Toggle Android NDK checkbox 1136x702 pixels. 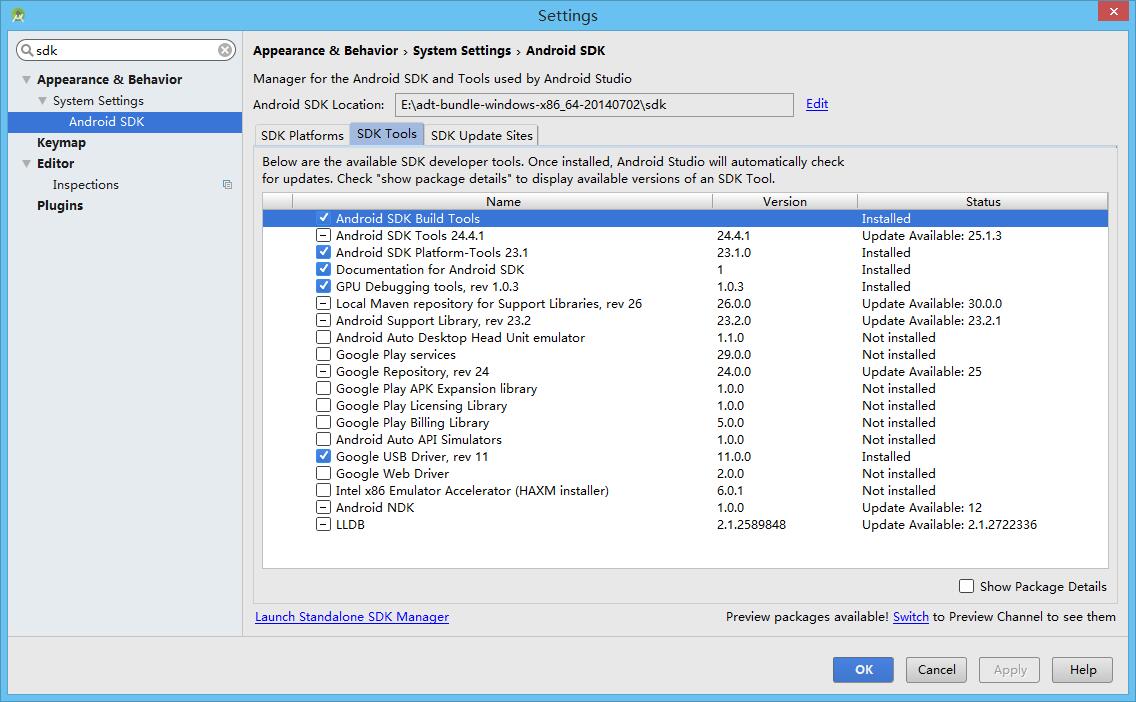pos(323,508)
